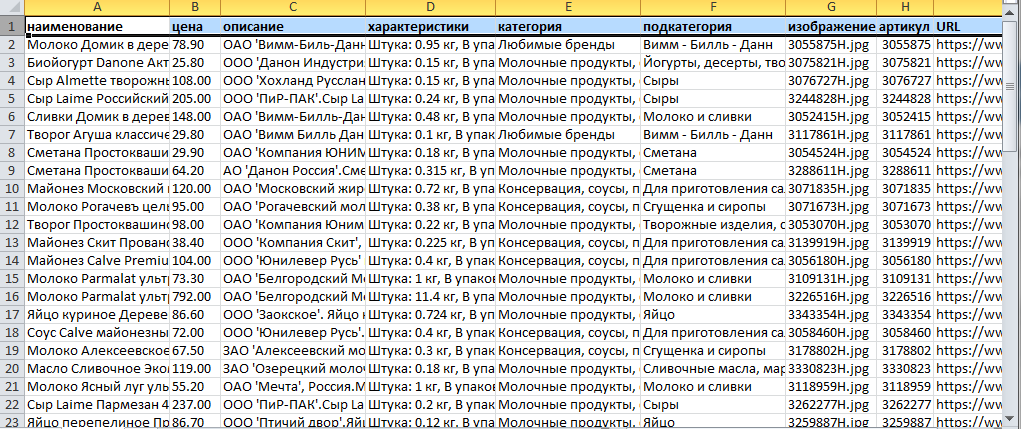The width and height of the screenshot is (1021, 429).
Task: Select column E header
Action: [x=568, y=8]
